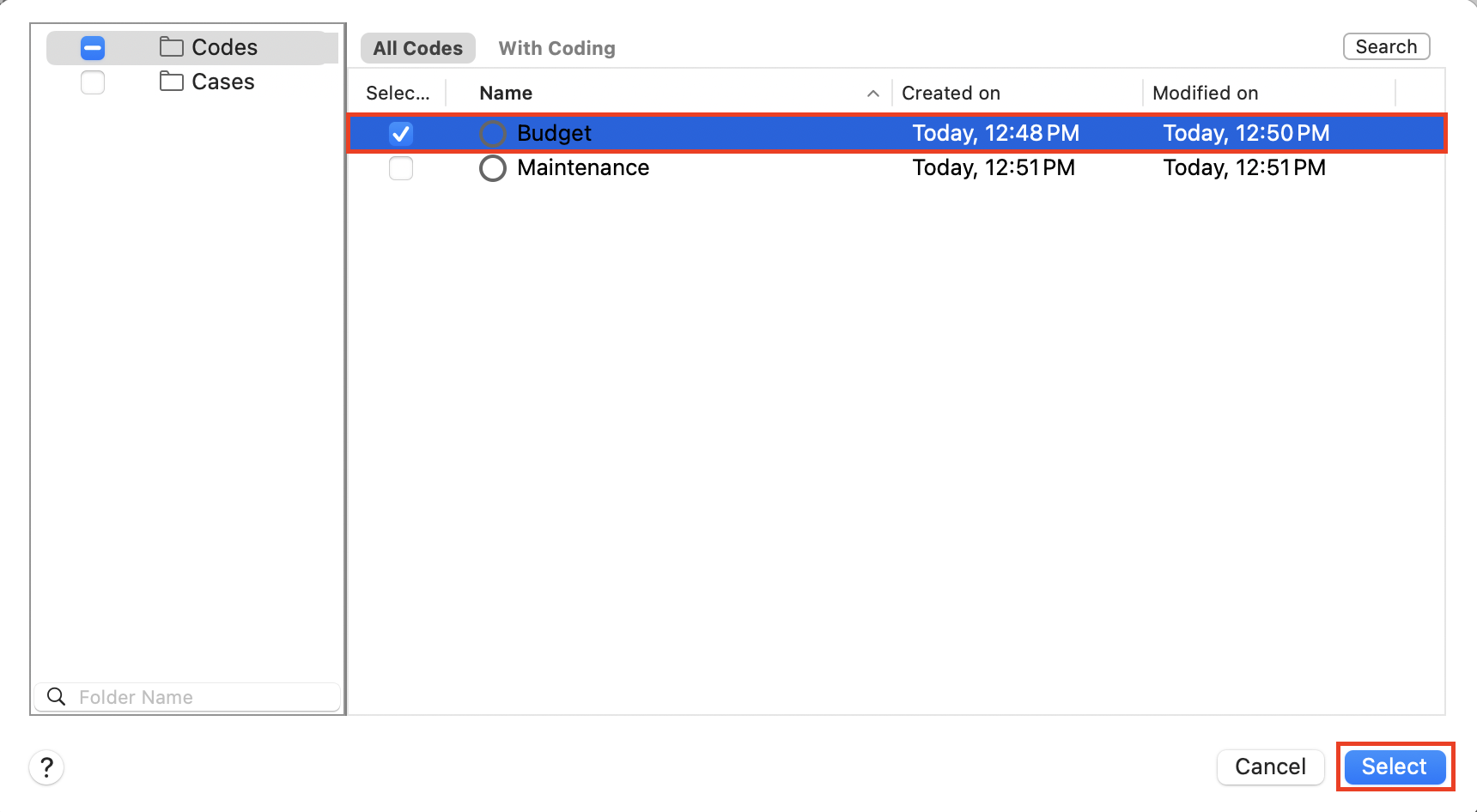Click the Cases folder icon
The height and width of the screenshot is (812, 1477).
[x=172, y=81]
